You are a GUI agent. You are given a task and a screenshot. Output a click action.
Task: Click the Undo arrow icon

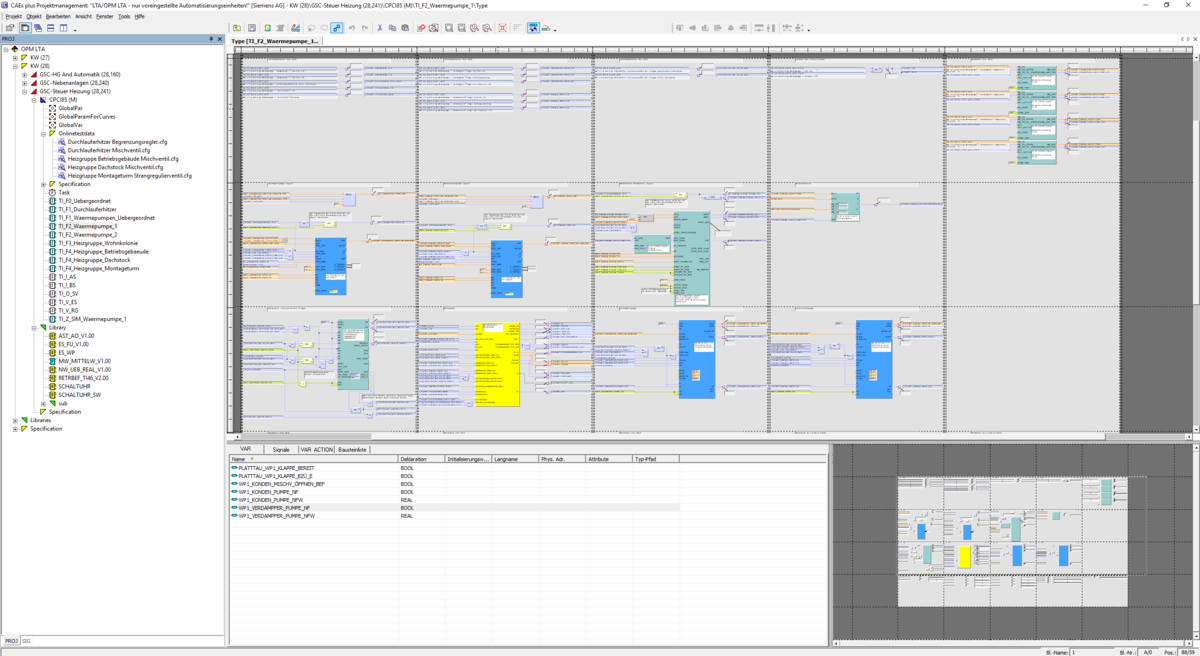pyautogui.click(x=352, y=28)
